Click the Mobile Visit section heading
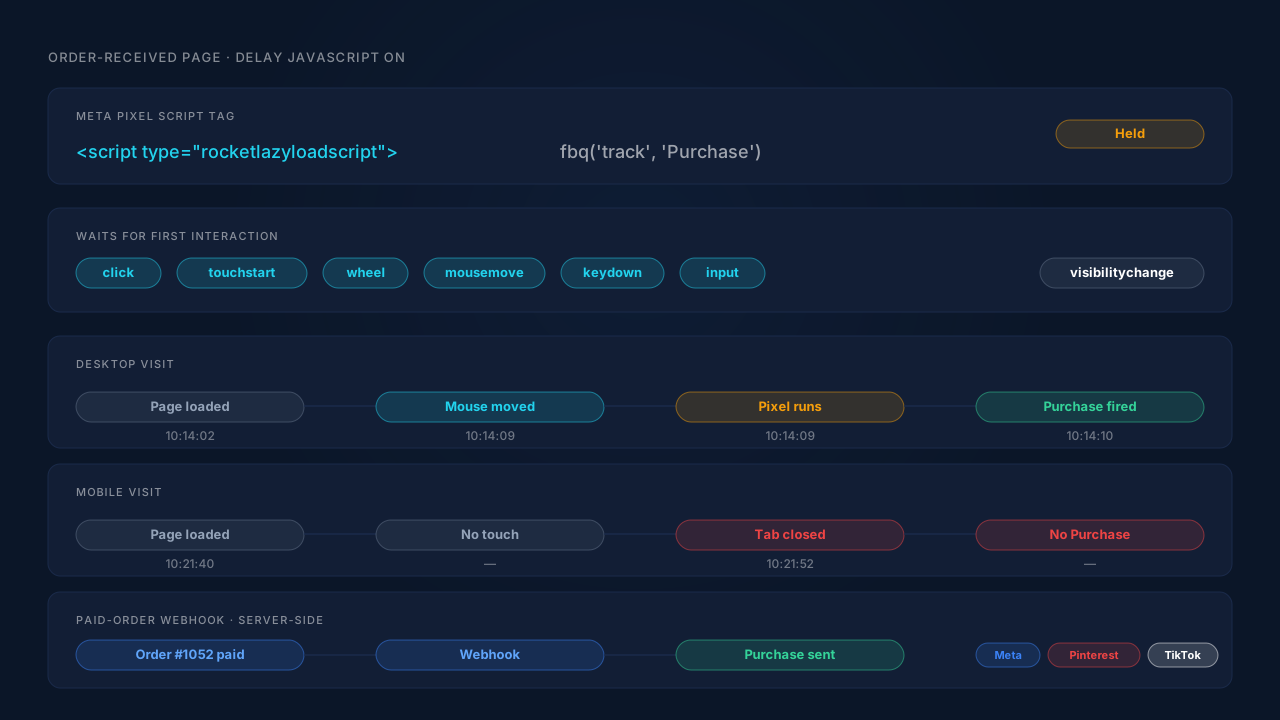 click(119, 493)
